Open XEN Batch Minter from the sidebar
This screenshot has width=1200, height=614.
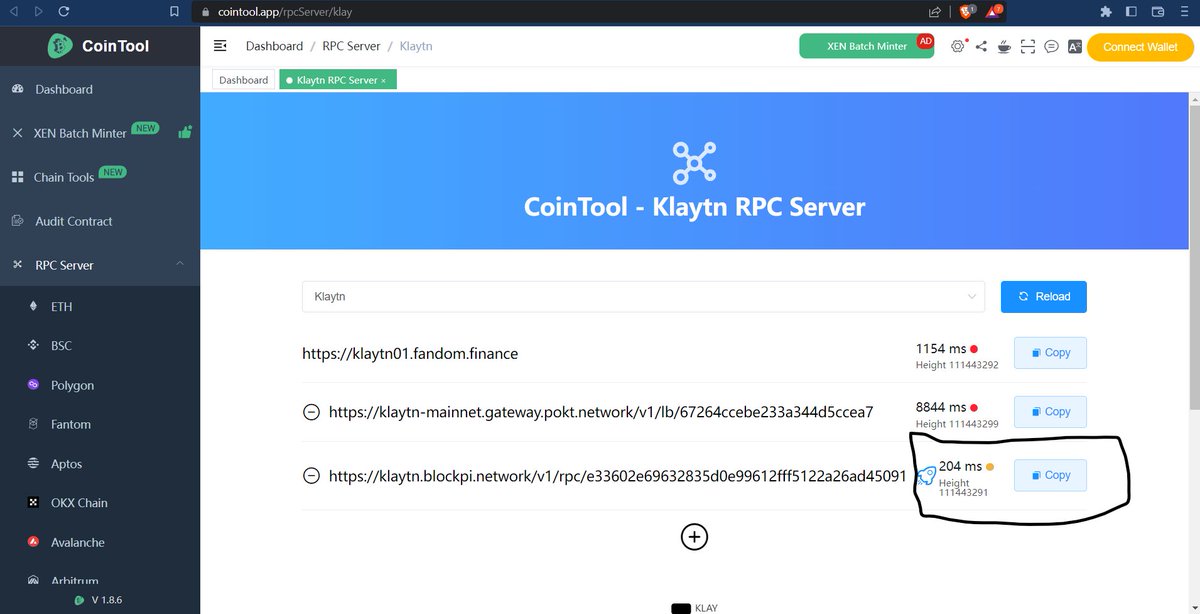(x=75, y=131)
